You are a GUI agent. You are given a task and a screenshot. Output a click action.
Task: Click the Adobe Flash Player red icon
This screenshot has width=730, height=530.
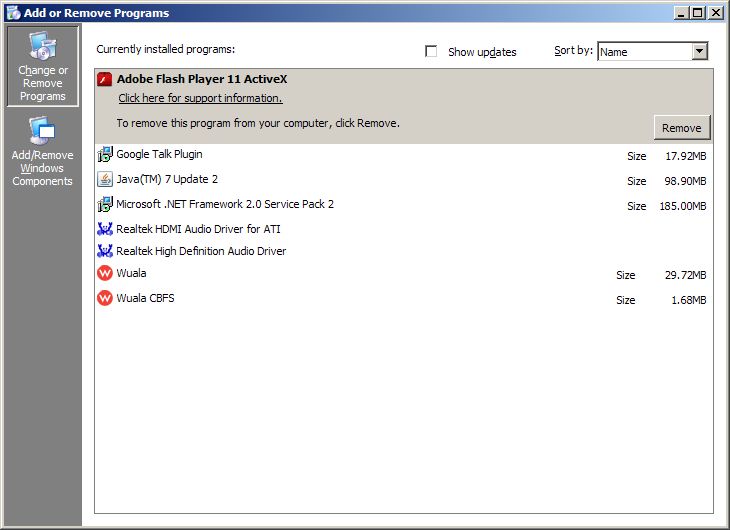point(104,79)
